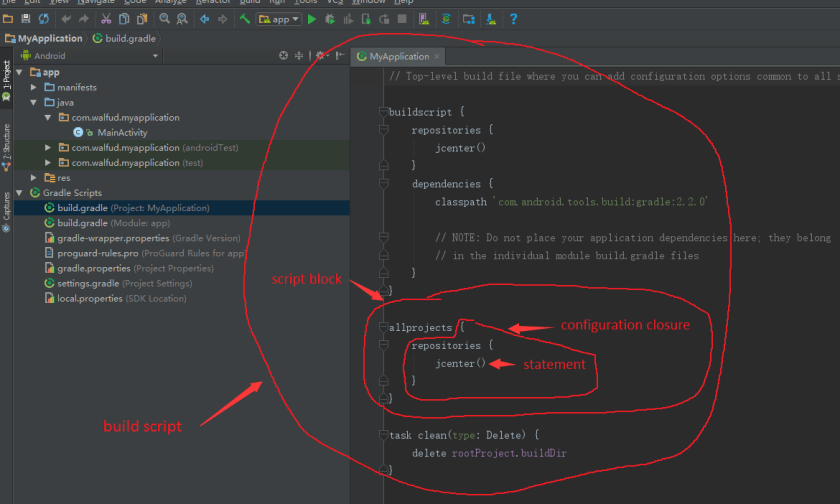840x504 pixels.
Task: Click the Synchronize toolbar icon
Action: pyautogui.click(x=43, y=19)
